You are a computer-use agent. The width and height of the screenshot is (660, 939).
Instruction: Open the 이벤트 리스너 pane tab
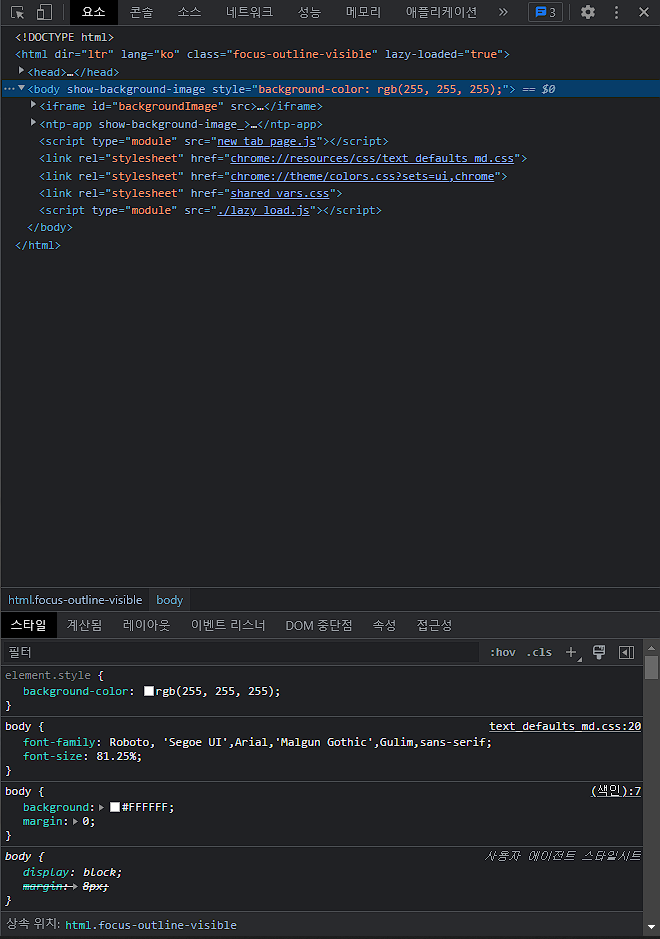[228, 625]
